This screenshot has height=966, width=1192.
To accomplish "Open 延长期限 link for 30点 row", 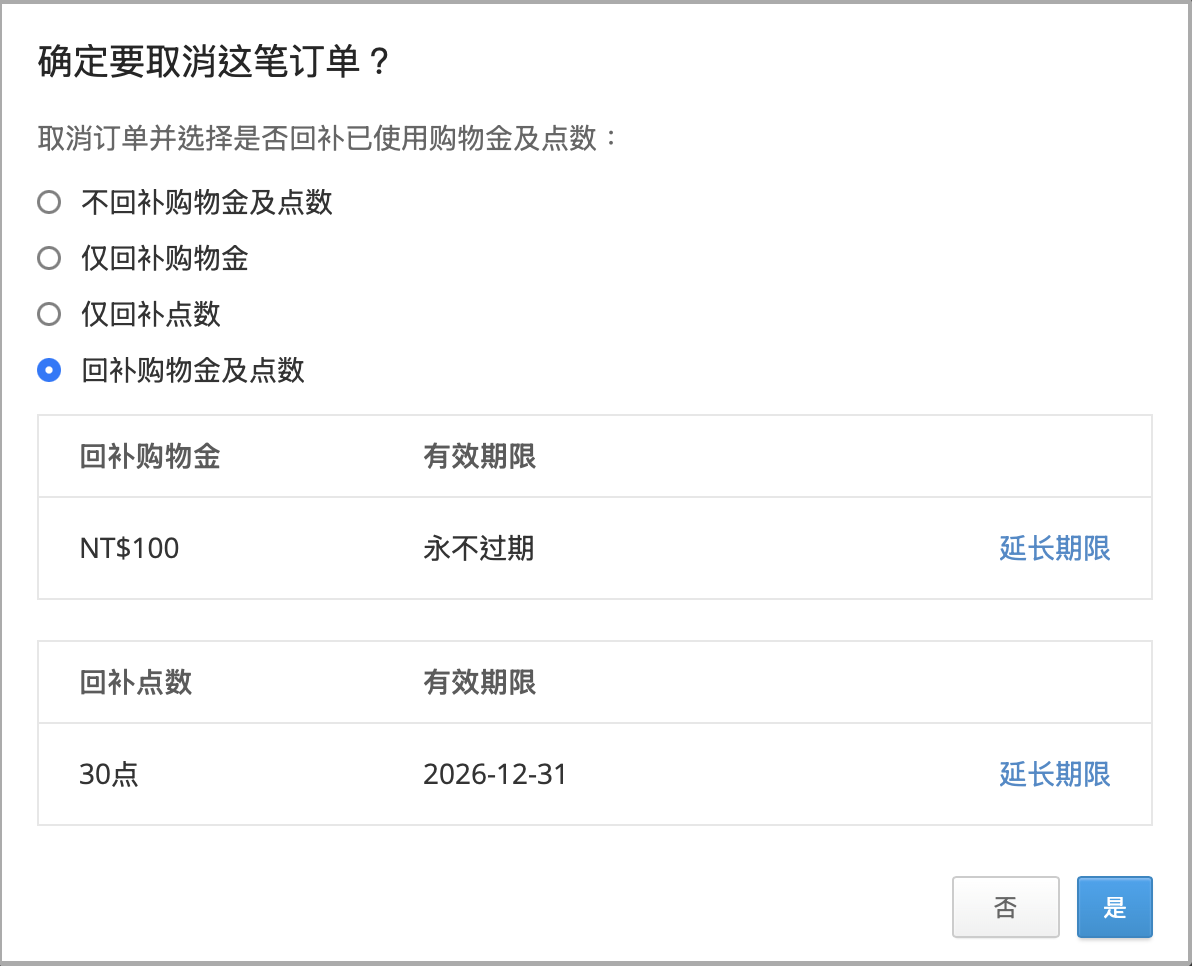I will coord(1054,774).
